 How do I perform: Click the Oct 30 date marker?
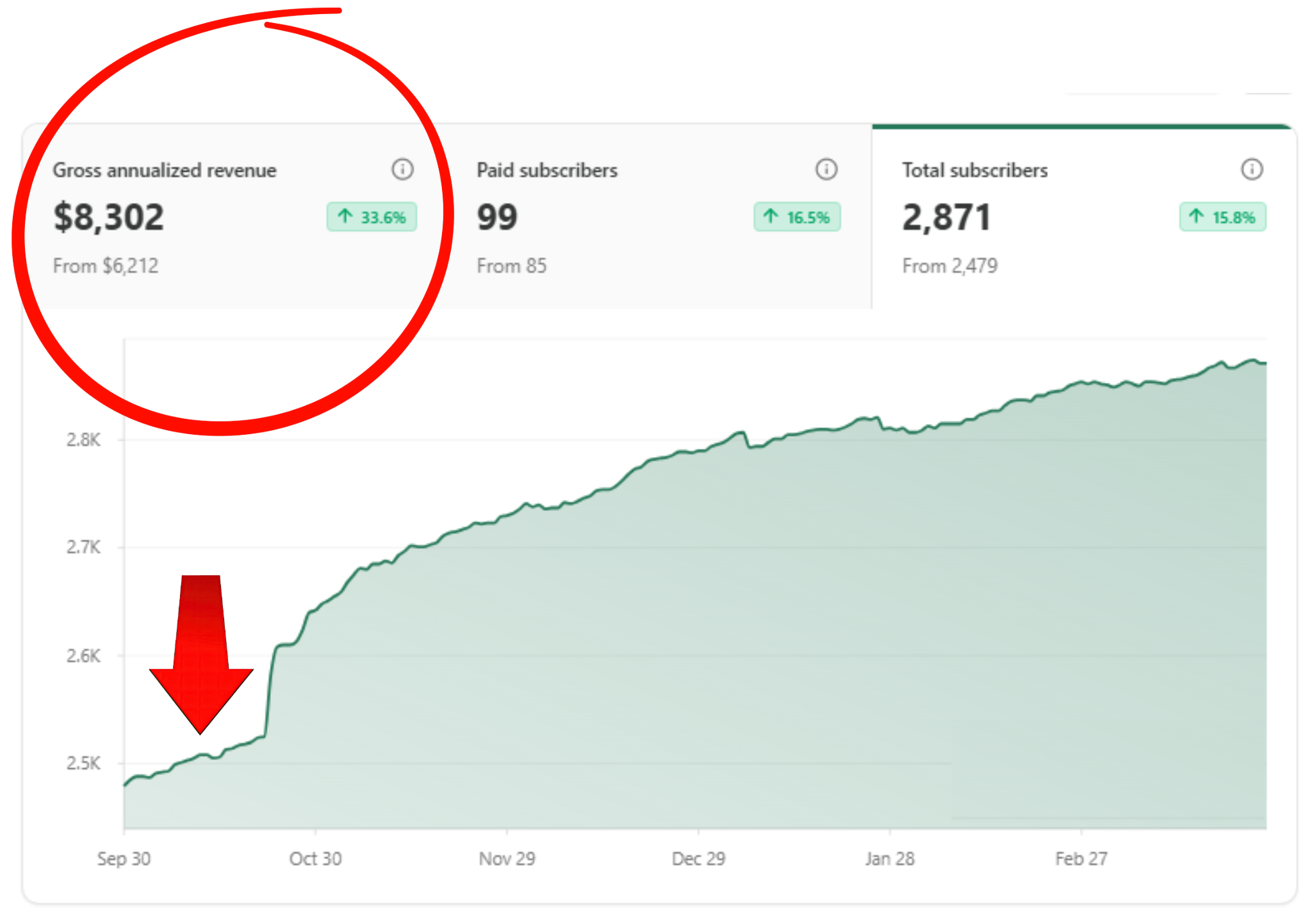coord(315,859)
